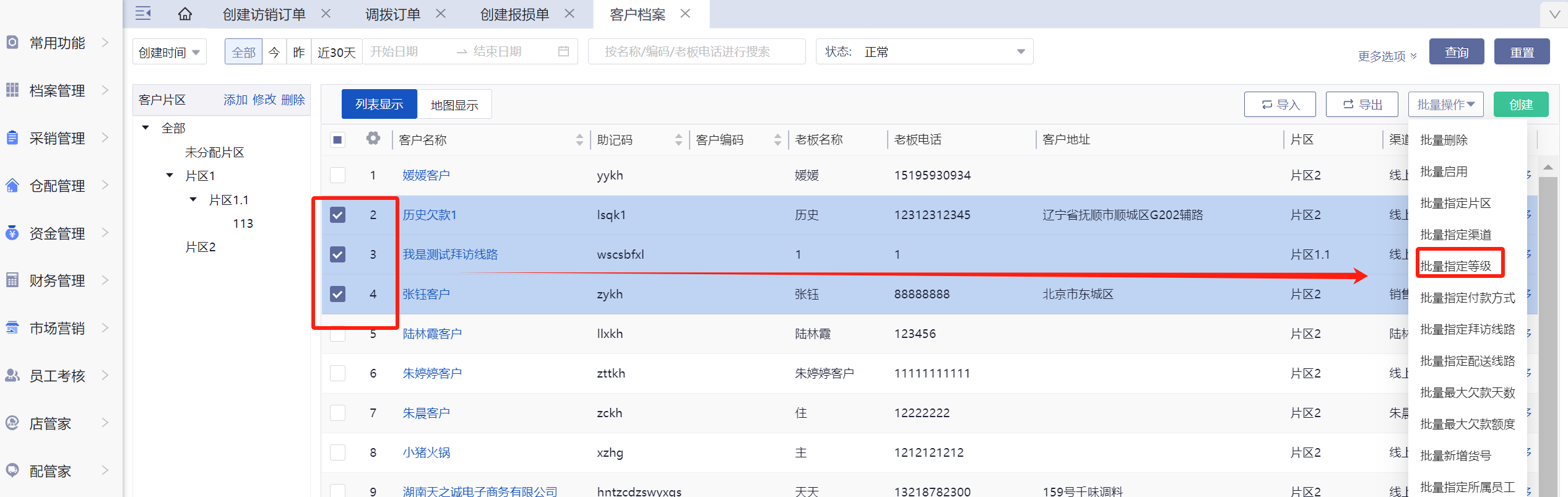Open the 创建时间 dropdown
This screenshot has width=1568, height=497.
[x=169, y=53]
